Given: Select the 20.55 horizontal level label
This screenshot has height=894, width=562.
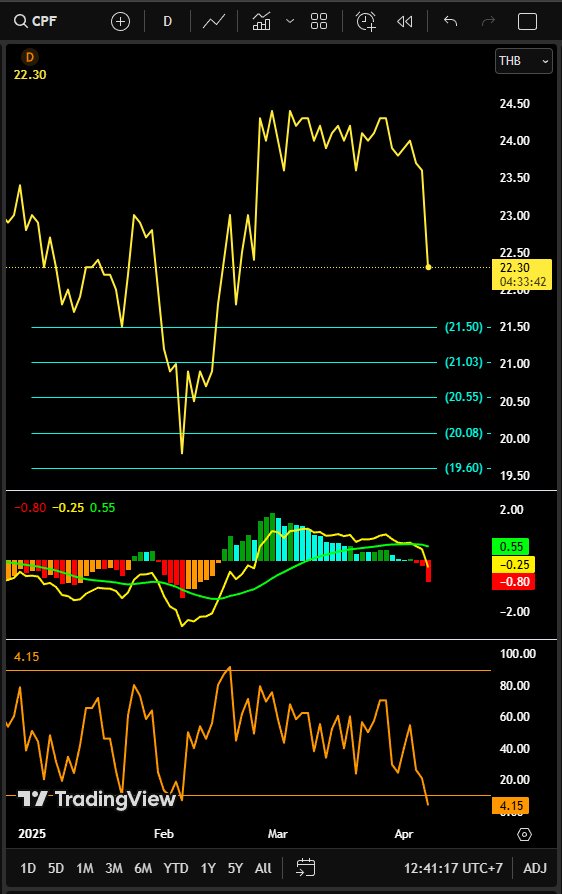Looking at the screenshot, I should 463,397.
